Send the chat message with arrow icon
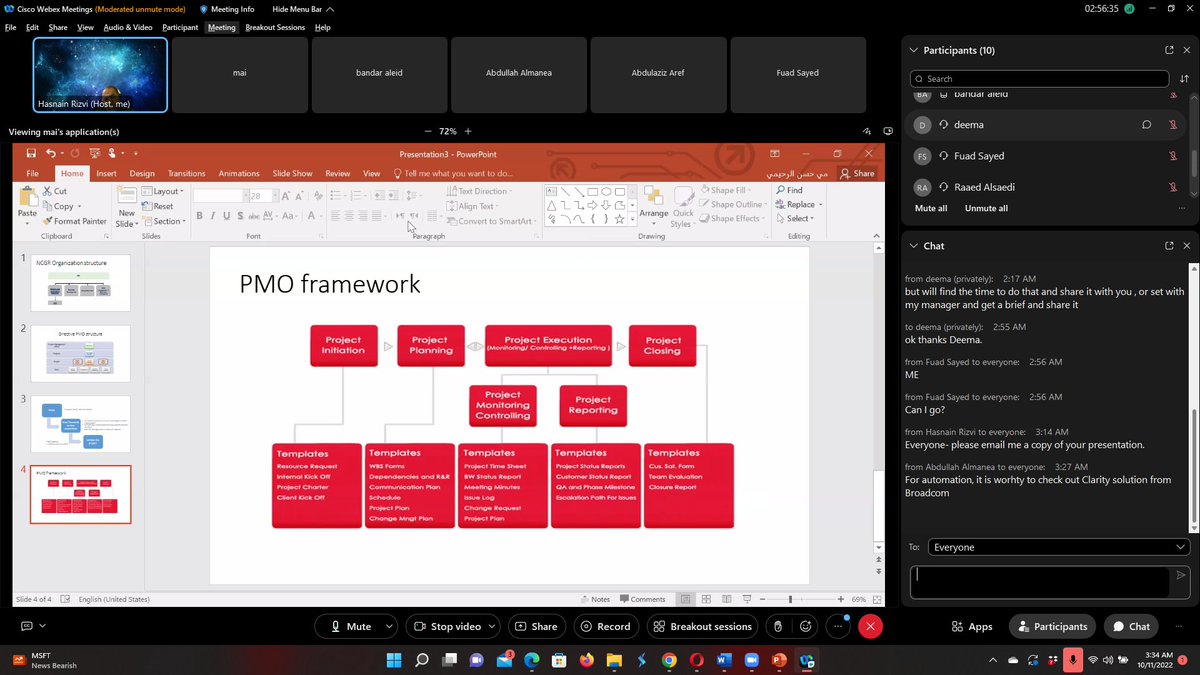This screenshot has width=1200, height=675. point(1181,575)
